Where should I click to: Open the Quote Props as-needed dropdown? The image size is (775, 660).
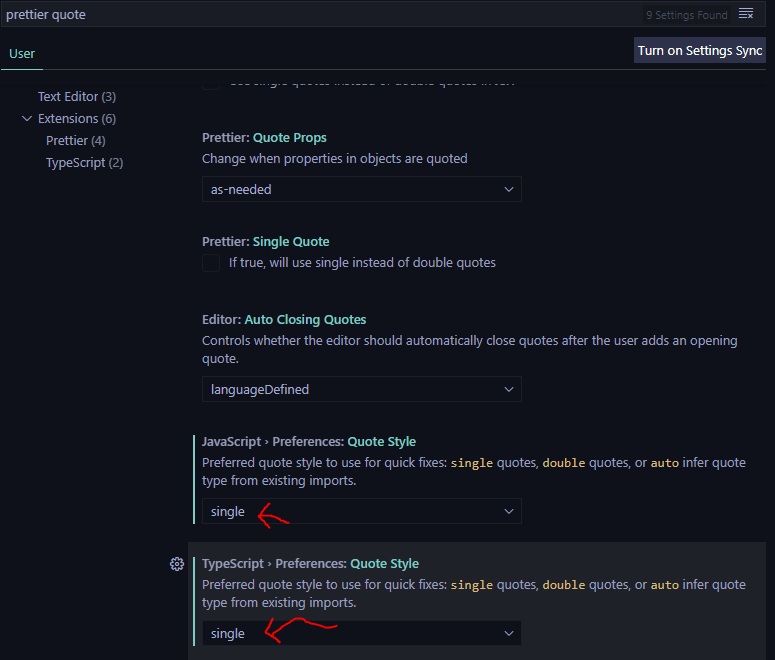(362, 189)
